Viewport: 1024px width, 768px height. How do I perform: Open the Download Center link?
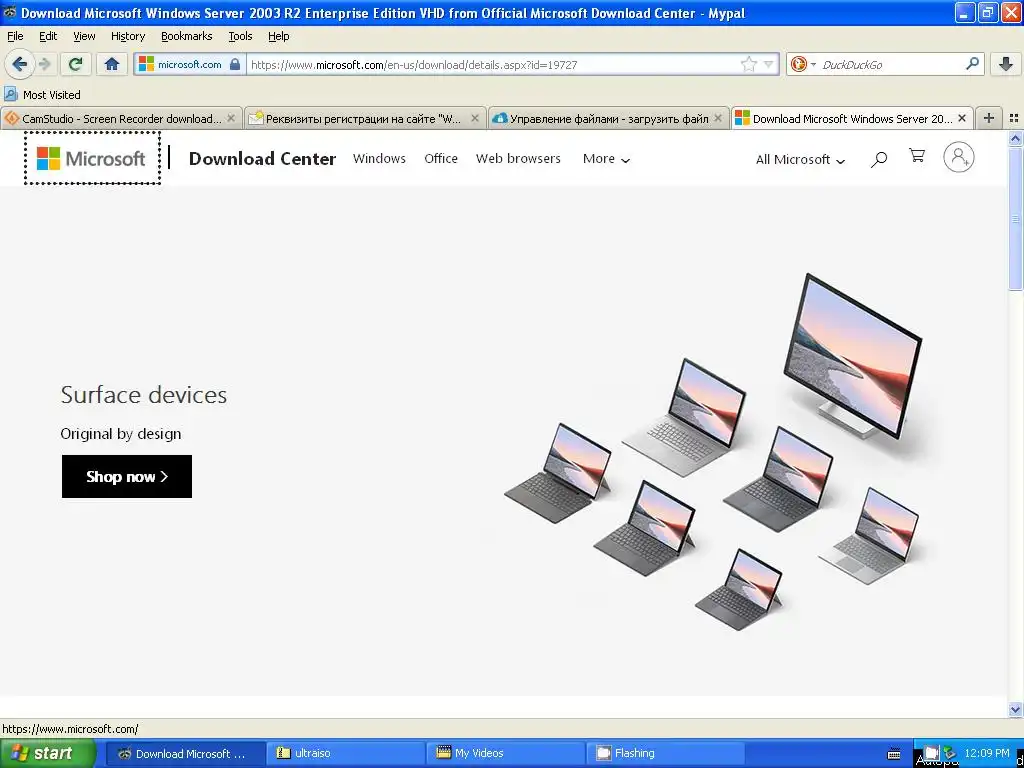[x=262, y=159]
